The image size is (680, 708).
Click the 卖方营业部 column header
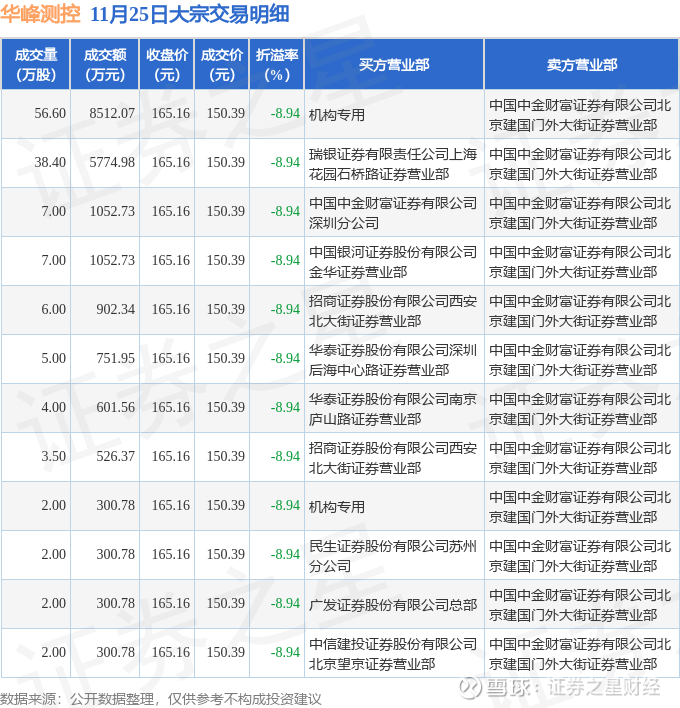pyautogui.click(x=582, y=65)
